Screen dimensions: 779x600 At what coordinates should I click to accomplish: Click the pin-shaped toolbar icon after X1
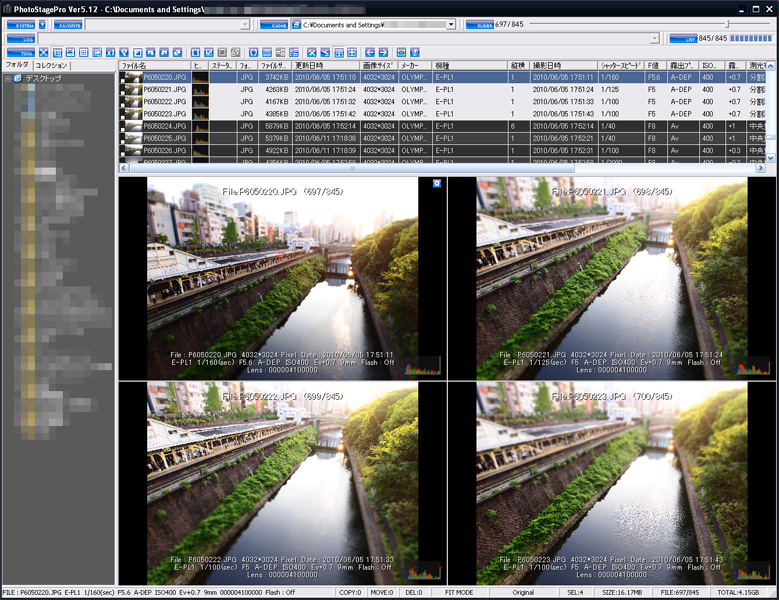pyautogui.click(x=124, y=53)
